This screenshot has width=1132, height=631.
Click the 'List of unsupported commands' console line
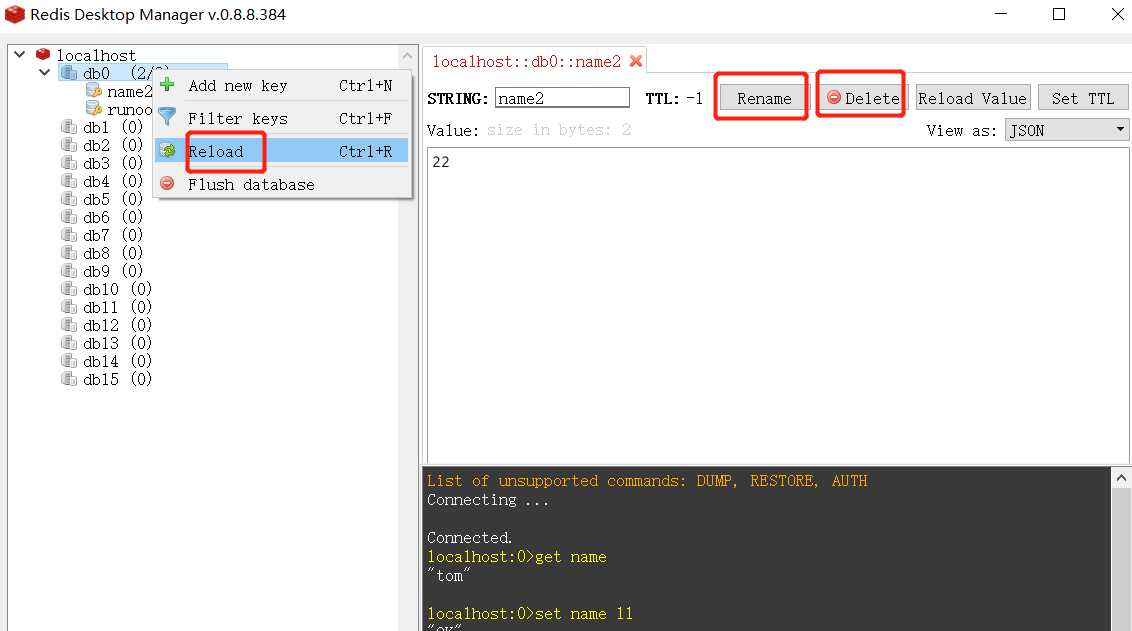point(647,481)
